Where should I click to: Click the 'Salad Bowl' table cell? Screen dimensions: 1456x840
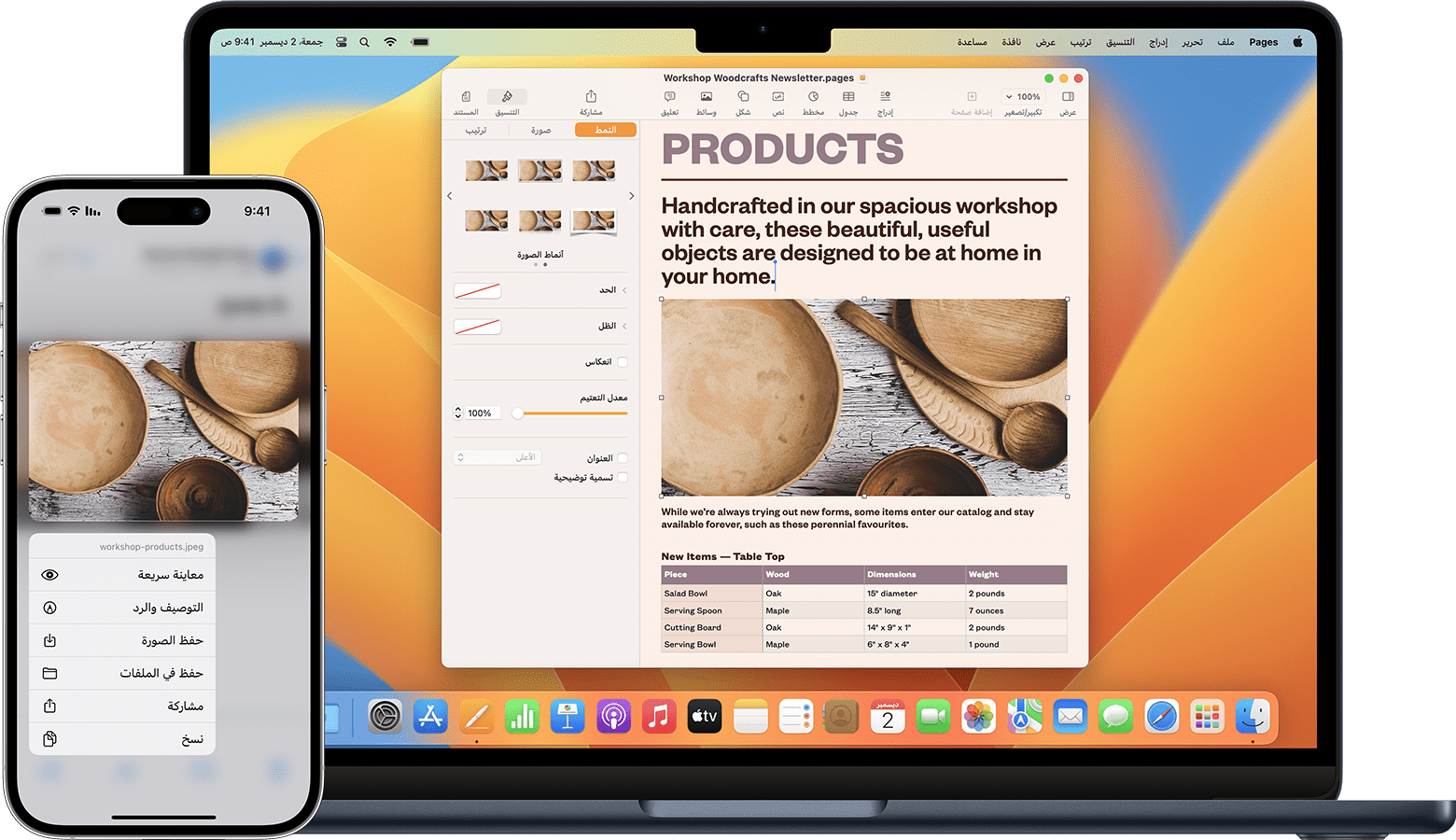point(712,594)
